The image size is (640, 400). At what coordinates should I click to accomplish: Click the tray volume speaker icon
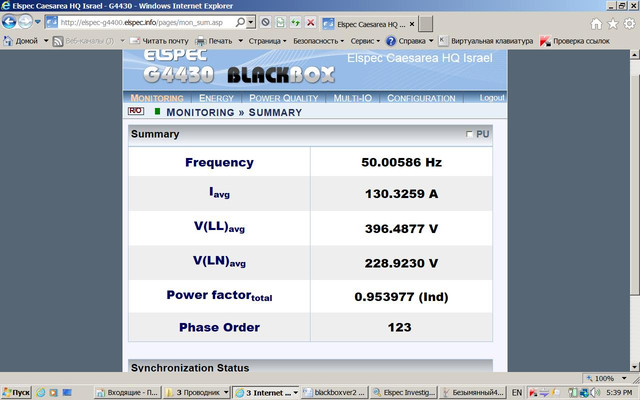[x=594, y=393]
